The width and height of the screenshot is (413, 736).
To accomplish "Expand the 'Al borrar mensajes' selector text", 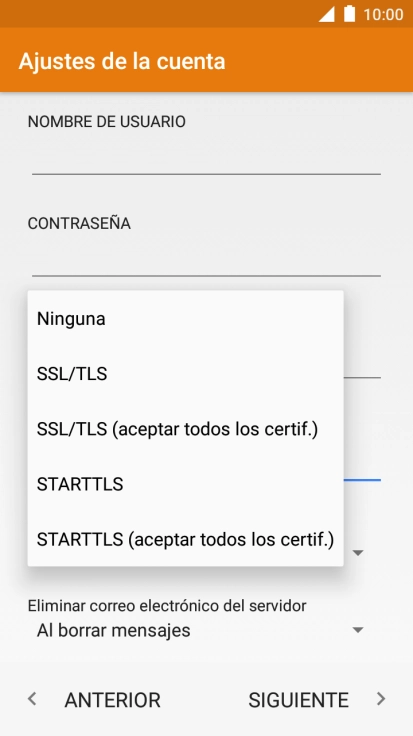I will pyautogui.click(x=114, y=630).
